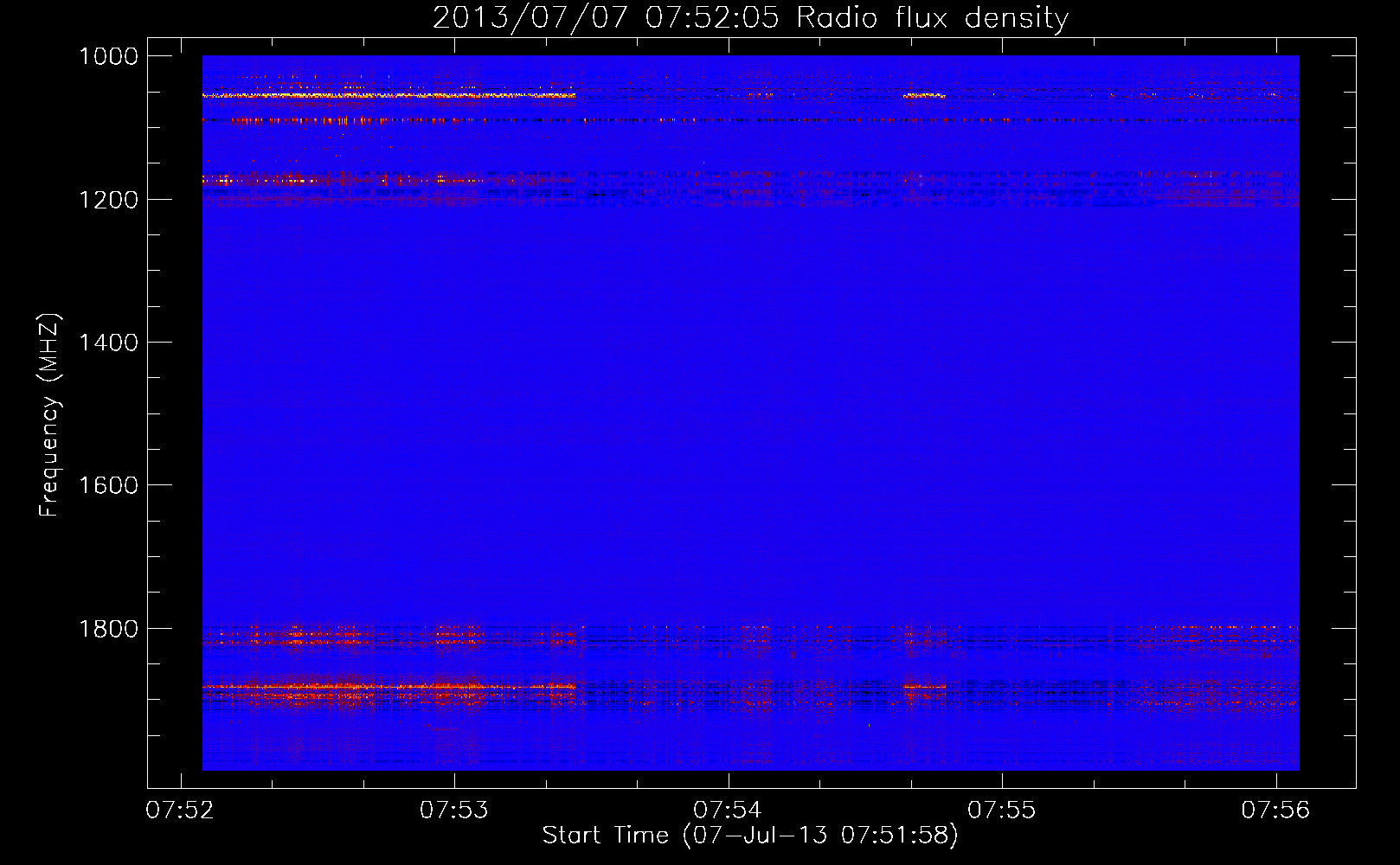Click the 07:53 time tick label
This screenshot has width=1400, height=865.
pyautogui.click(x=454, y=810)
